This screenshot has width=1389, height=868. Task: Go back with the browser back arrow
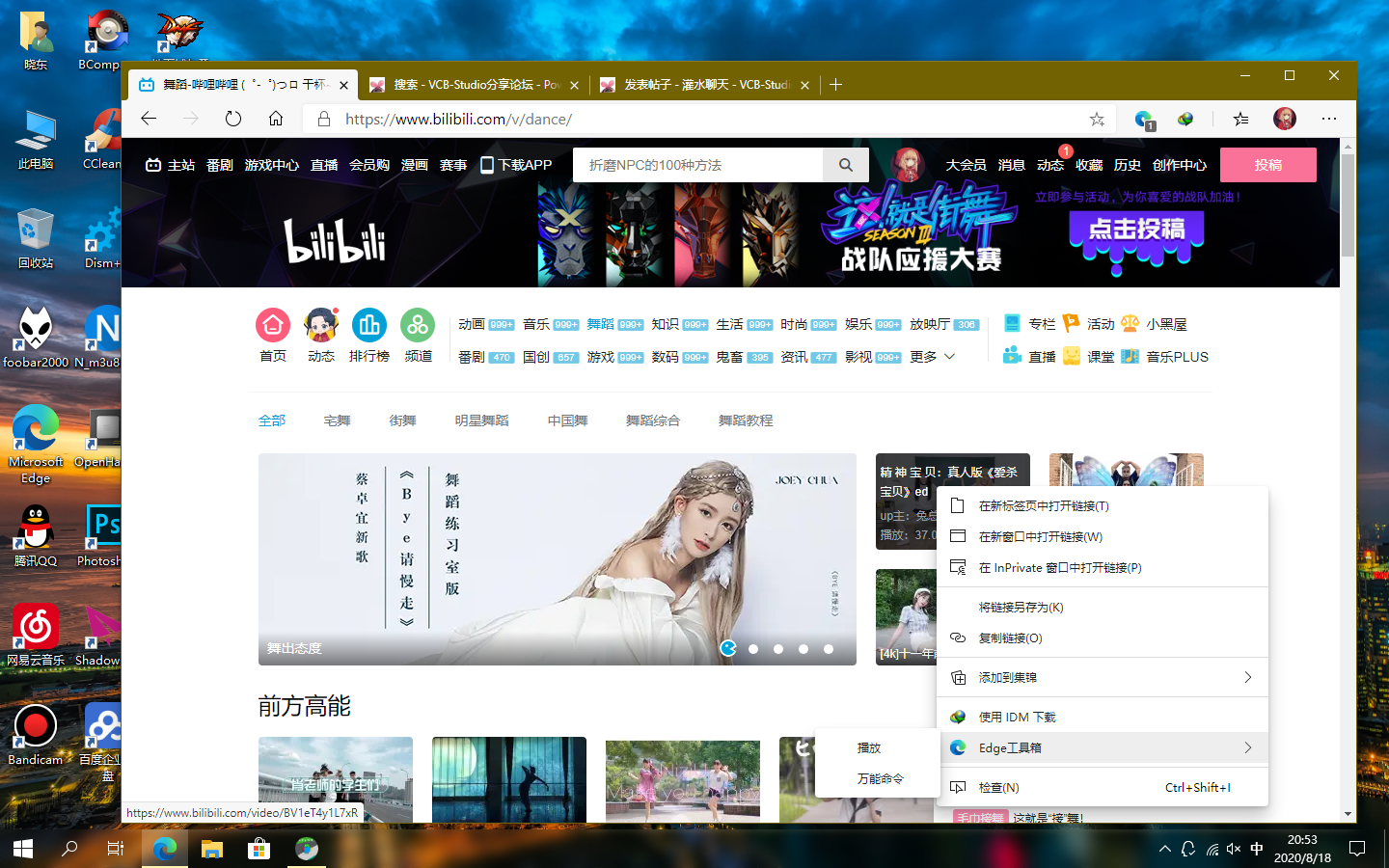click(x=149, y=119)
